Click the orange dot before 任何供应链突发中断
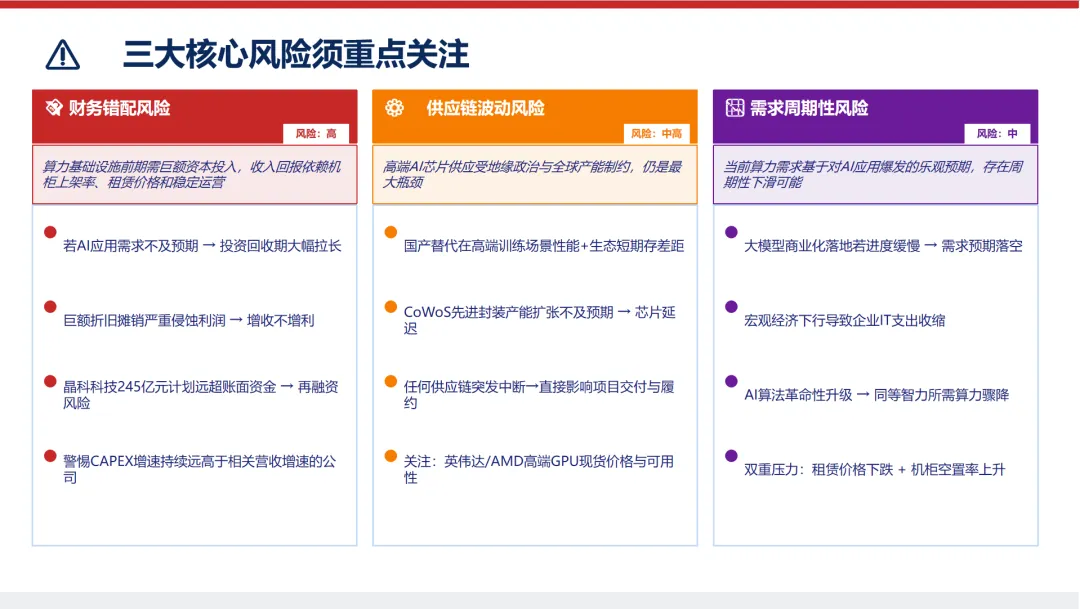Image resolution: width=1080 pixels, height=609 pixels. pyautogui.click(x=391, y=381)
